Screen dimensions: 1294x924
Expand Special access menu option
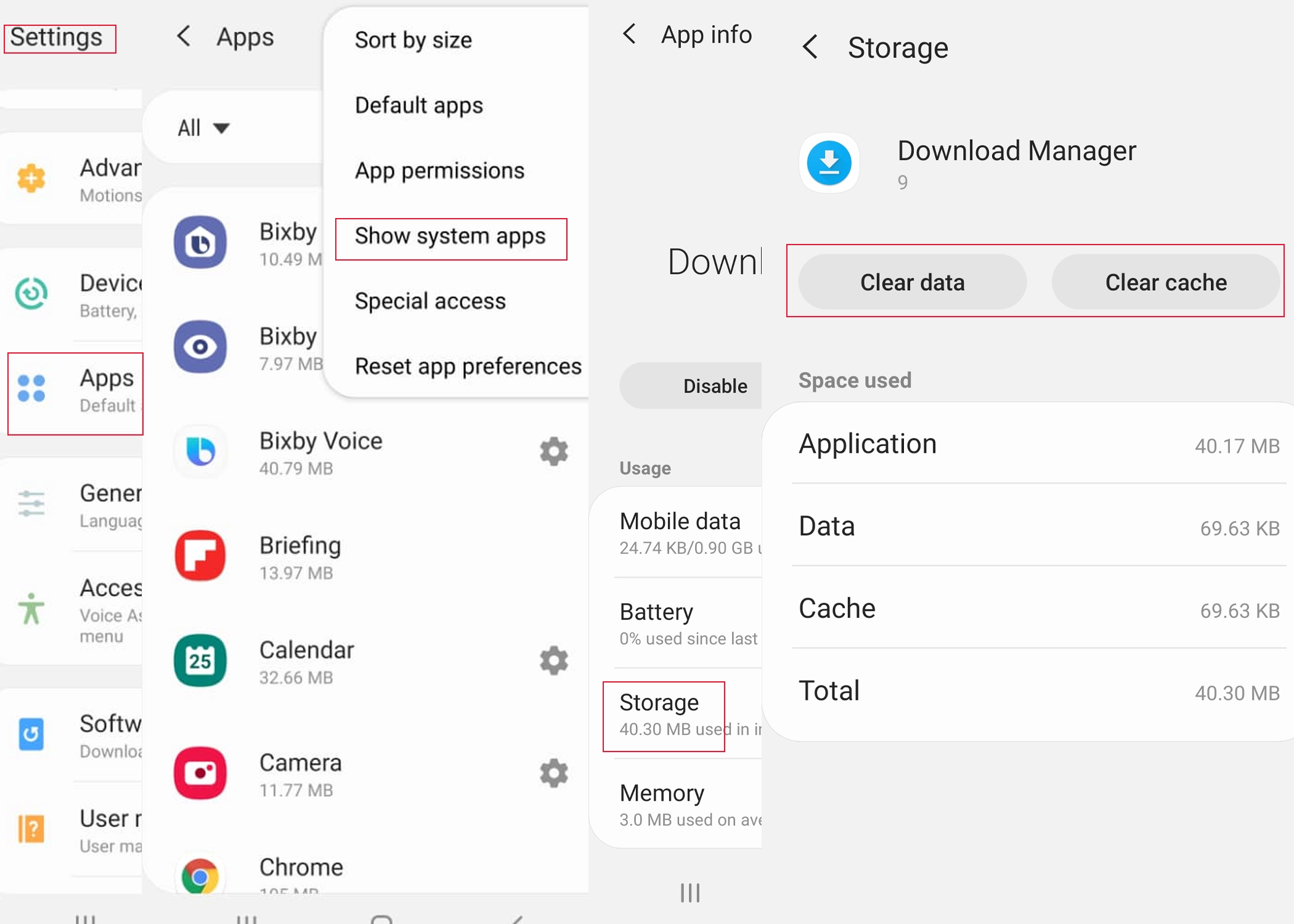point(430,301)
